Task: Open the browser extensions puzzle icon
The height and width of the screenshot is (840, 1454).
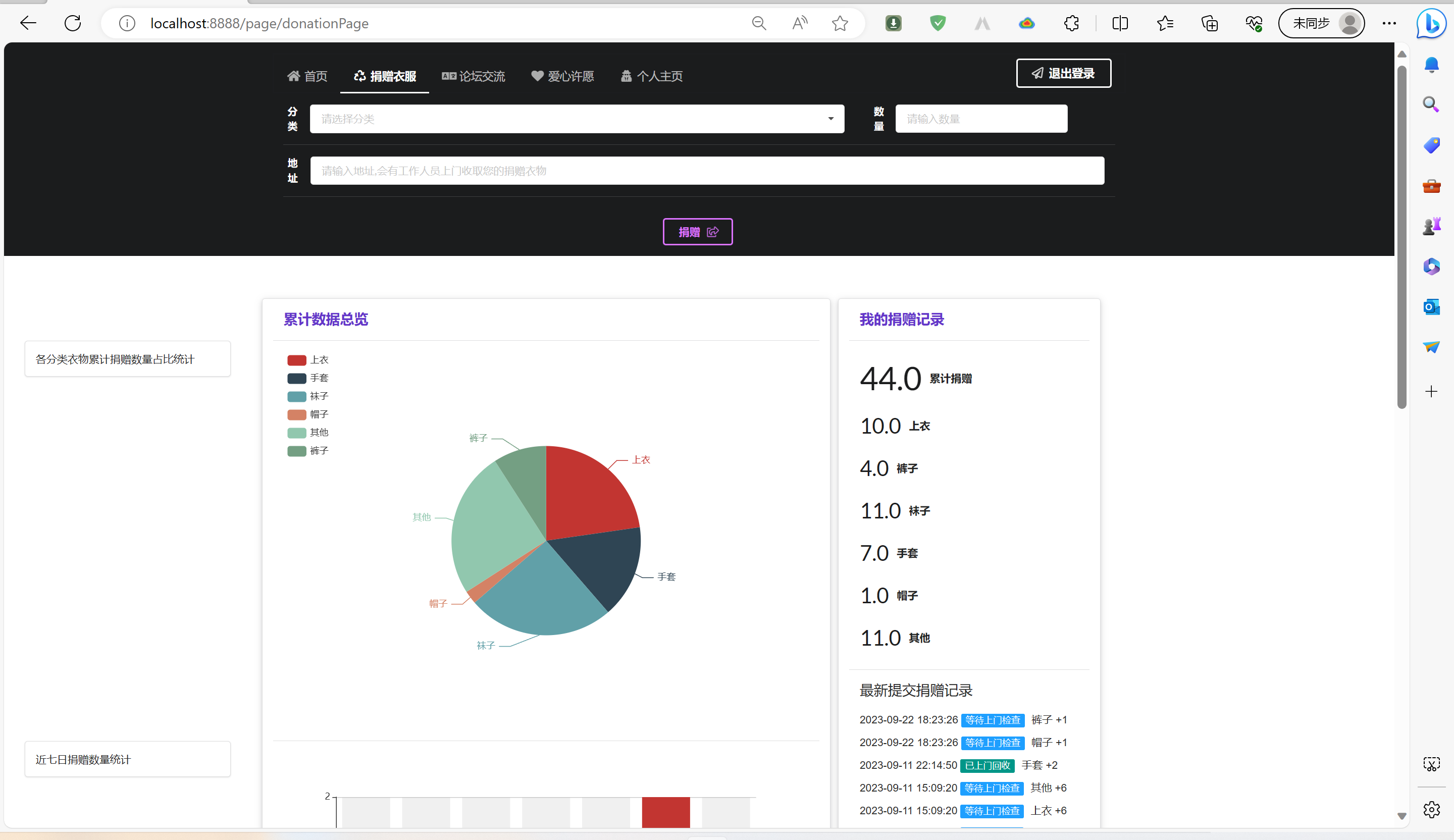Action: click(1071, 23)
